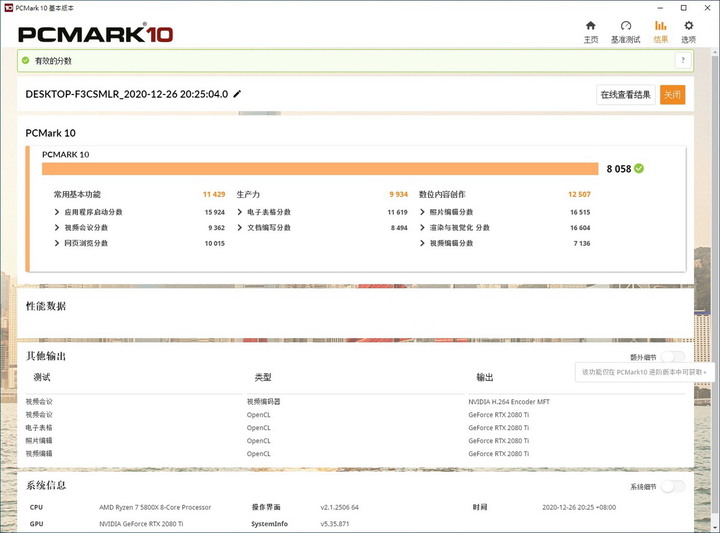
Task: Click the 测试 column header
Action: (x=42, y=377)
